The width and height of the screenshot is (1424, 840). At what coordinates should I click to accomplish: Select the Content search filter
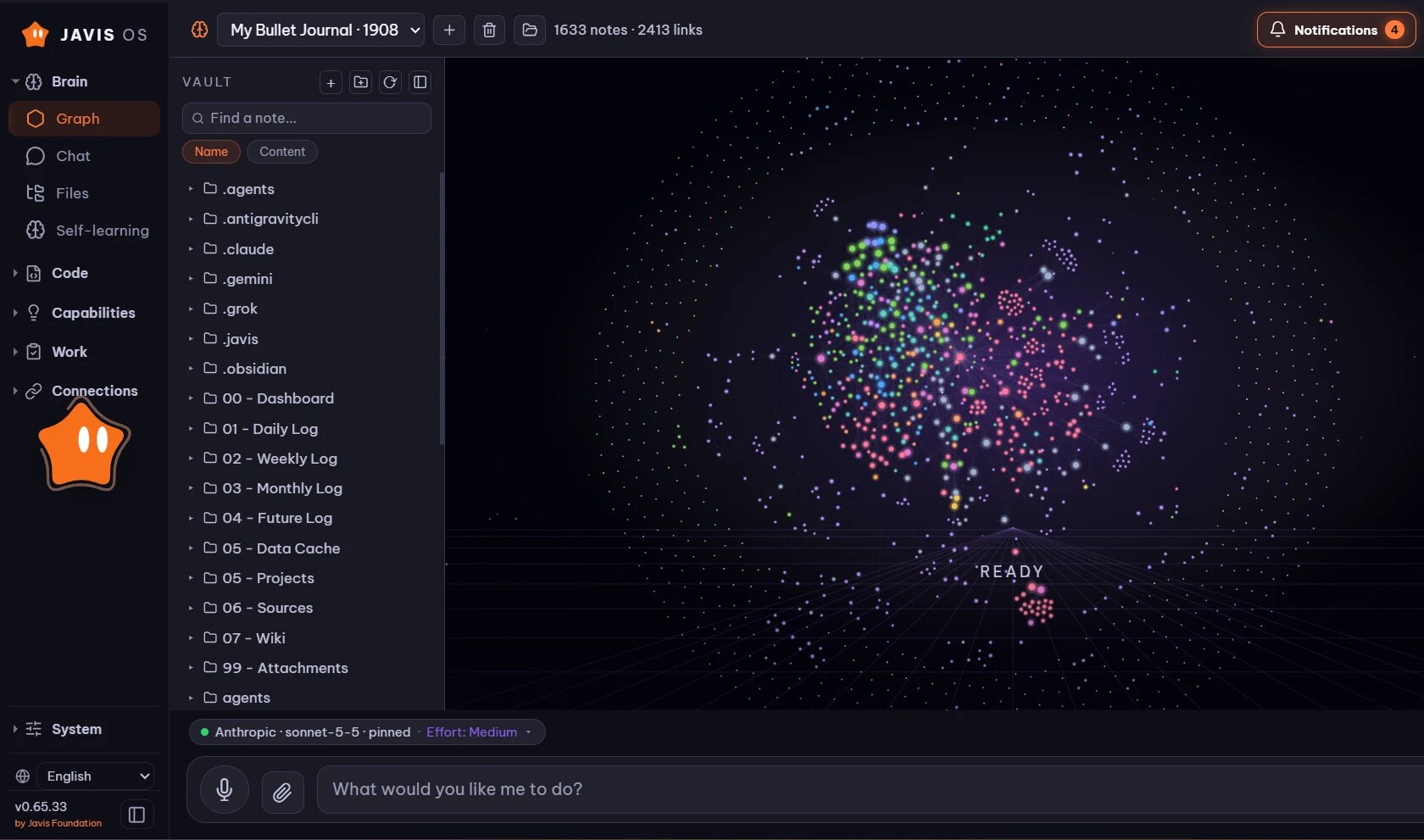coord(282,152)
